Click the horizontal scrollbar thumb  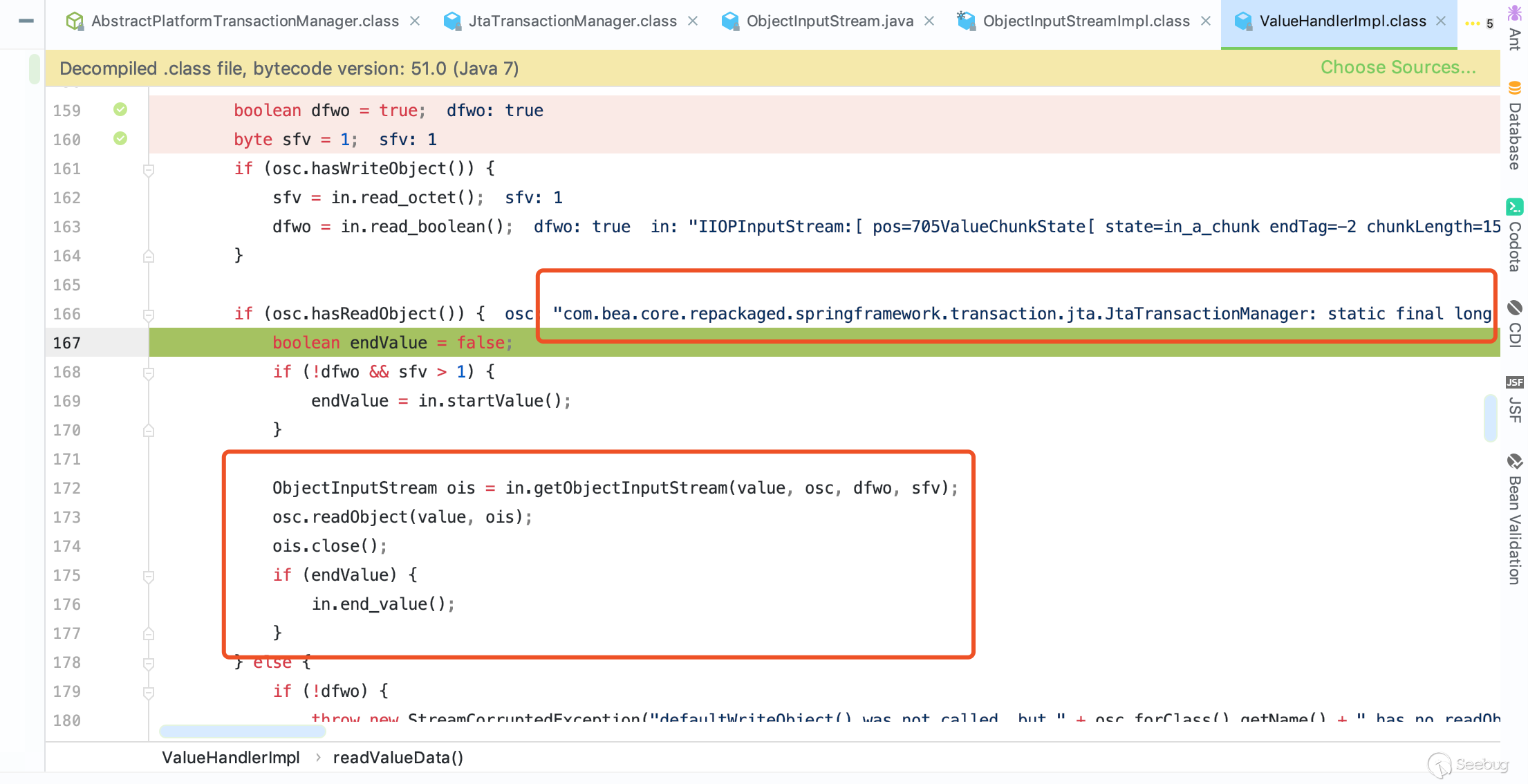[242, 731]
